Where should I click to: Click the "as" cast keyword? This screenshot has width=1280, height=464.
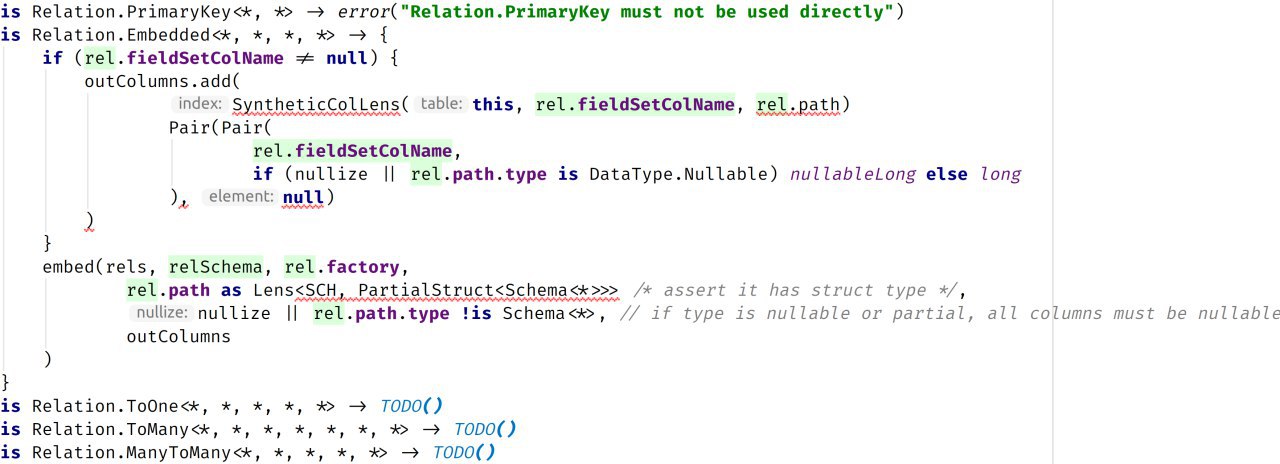(x=231, y=290)
